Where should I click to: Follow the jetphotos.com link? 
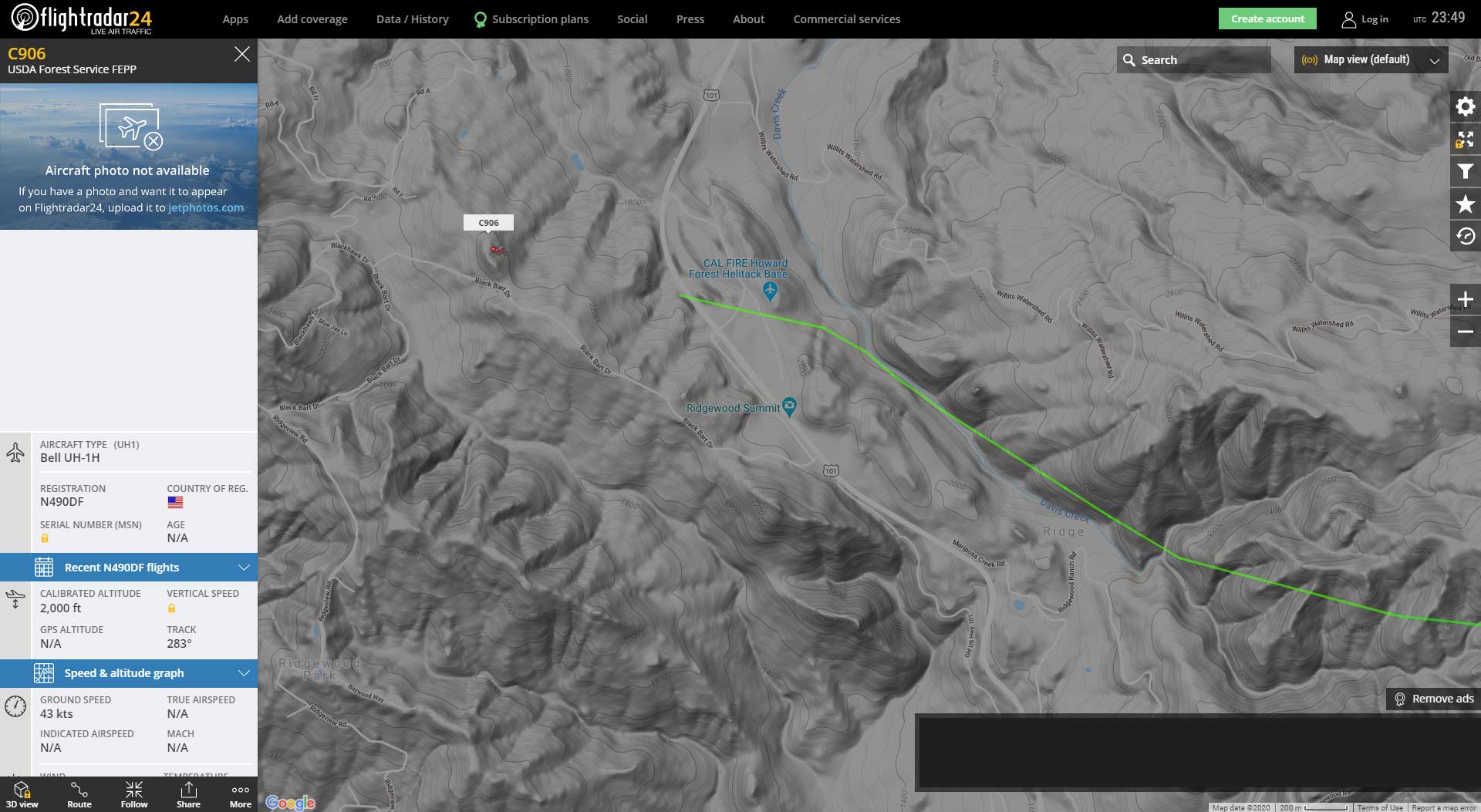pos(206,207)
